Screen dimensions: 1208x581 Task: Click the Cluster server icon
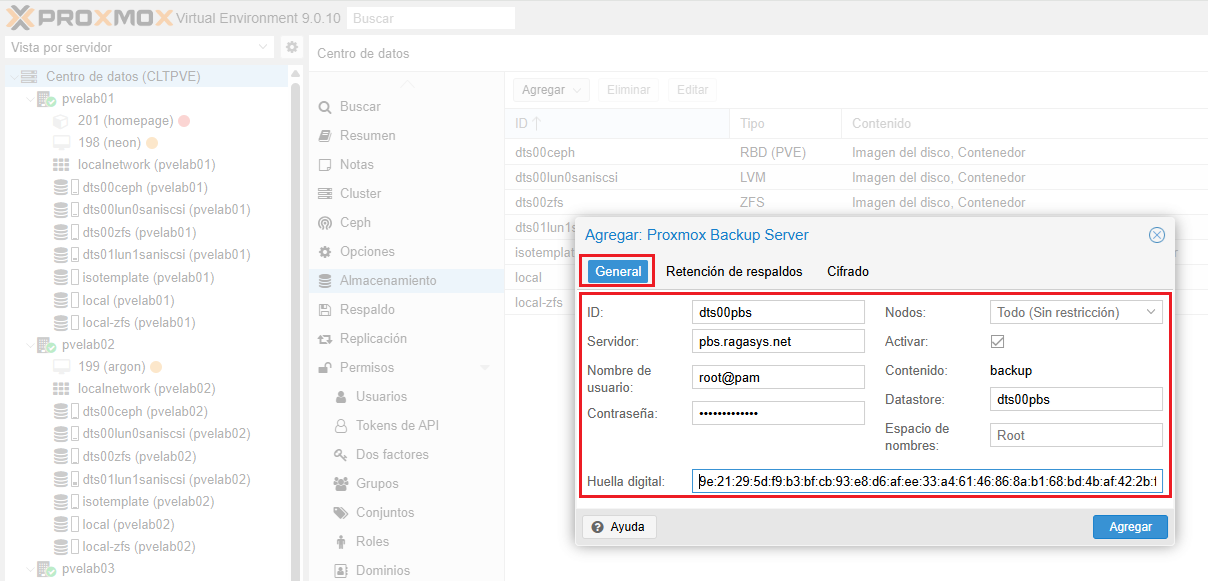click(324, 194)
